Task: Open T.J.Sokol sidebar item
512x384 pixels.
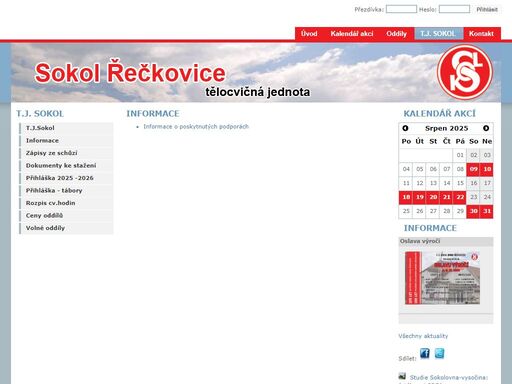Action: [66, 128]
